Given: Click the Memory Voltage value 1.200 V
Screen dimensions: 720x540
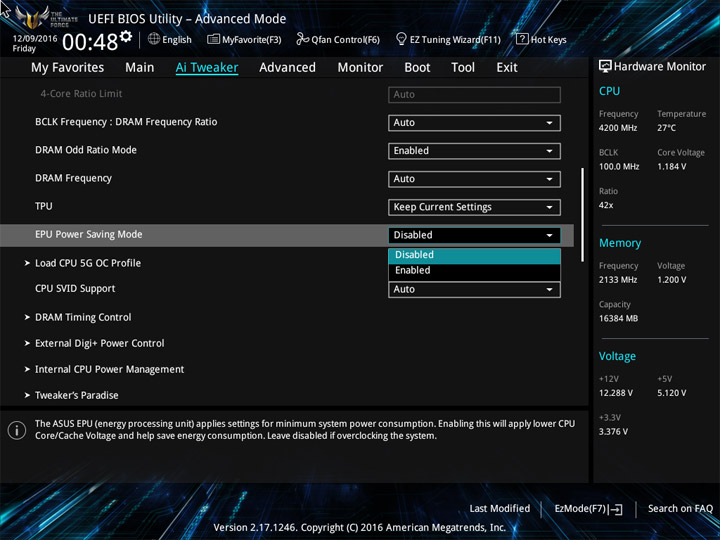Looking at the screenshot, I should (x=671, y=280).
